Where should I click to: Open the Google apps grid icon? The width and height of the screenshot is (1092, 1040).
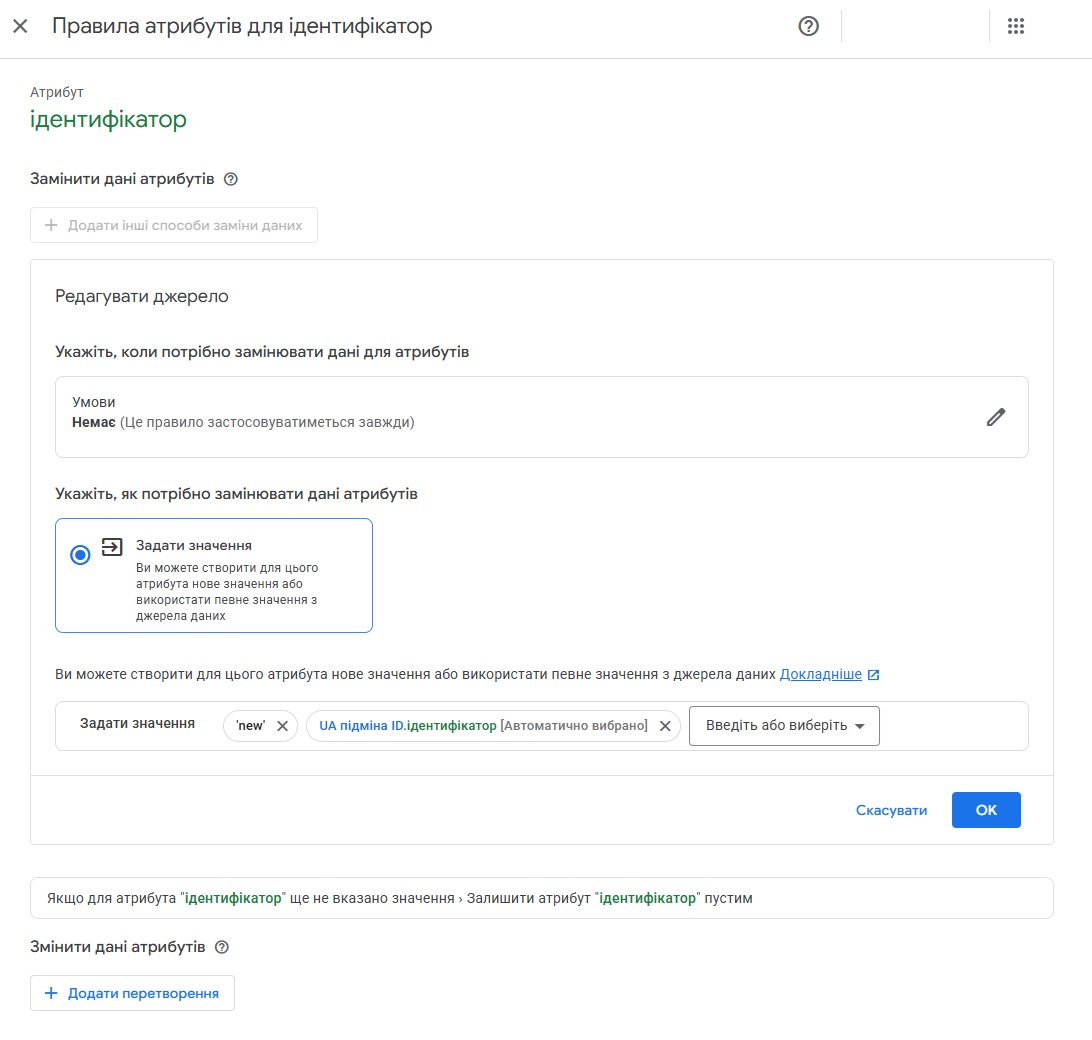(1016, 27)
